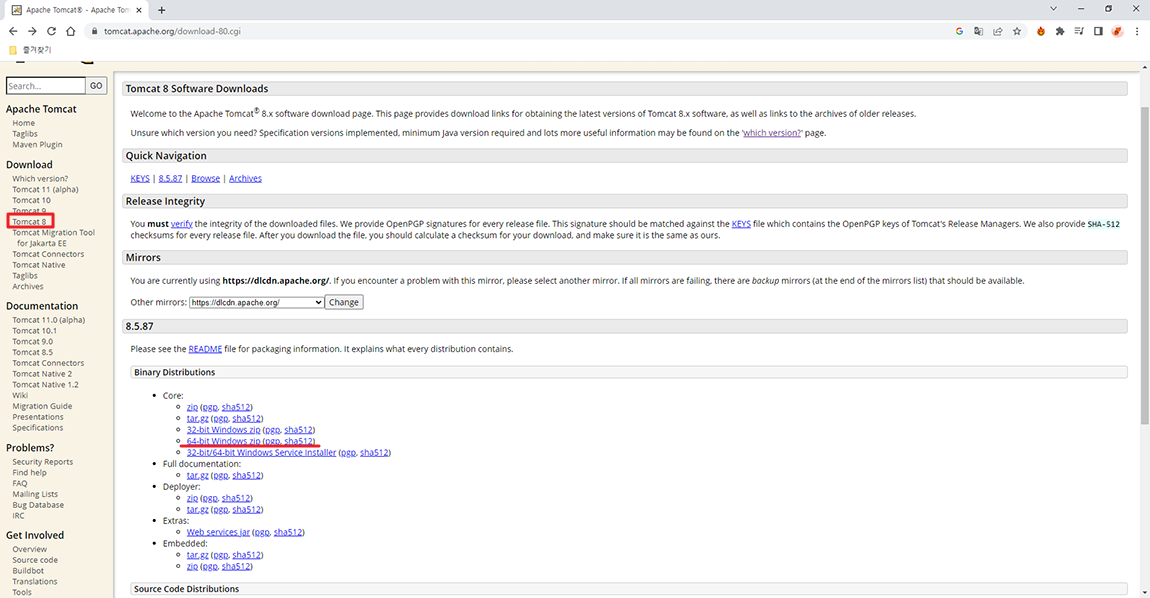Open the tab search chevron
Viewport: 1150px width, 598px height.
pyautogui.click(x=1053, y=9)
